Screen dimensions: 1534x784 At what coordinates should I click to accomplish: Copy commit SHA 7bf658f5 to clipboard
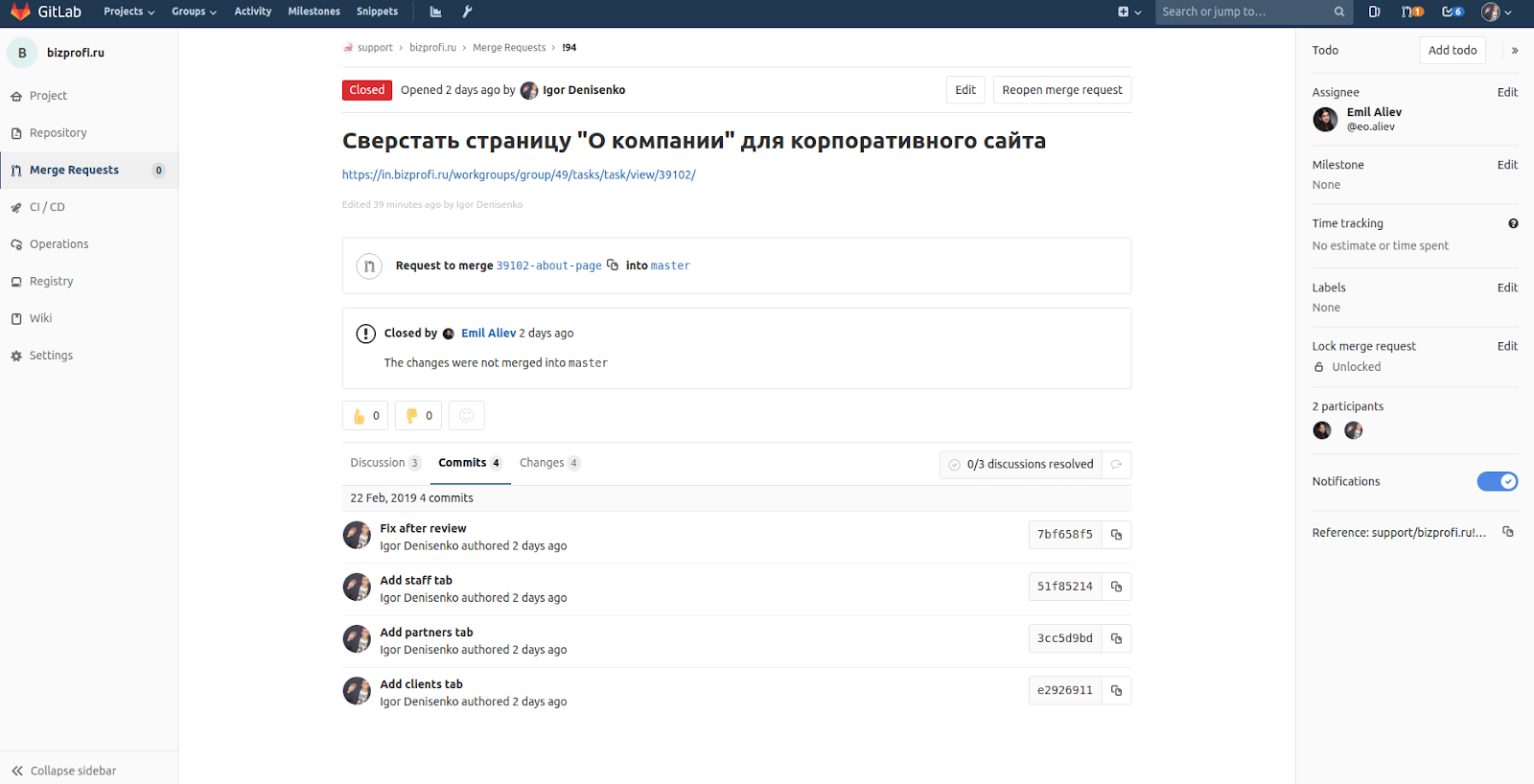pyautogui.click(x=1116, y=535)
